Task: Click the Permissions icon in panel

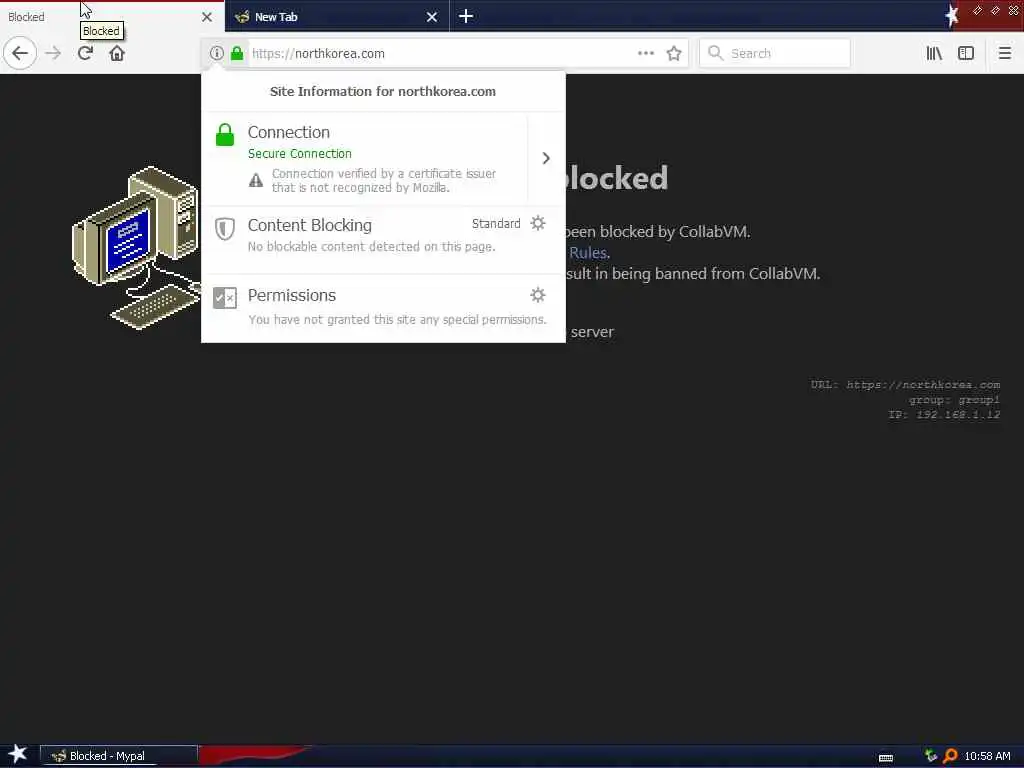Action: click(225, 298)
